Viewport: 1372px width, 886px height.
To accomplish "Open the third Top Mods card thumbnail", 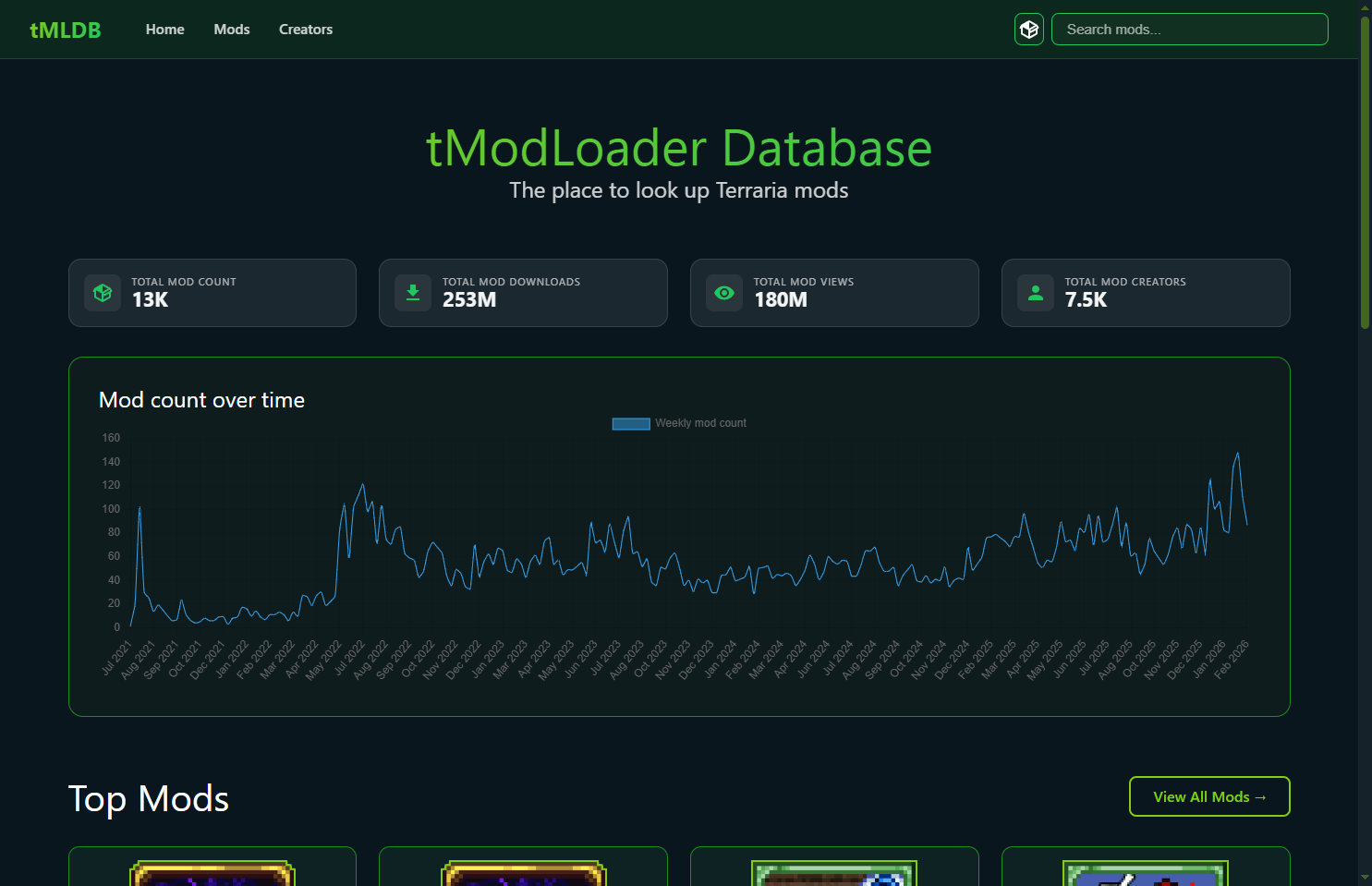I will (x=834, y=872).
